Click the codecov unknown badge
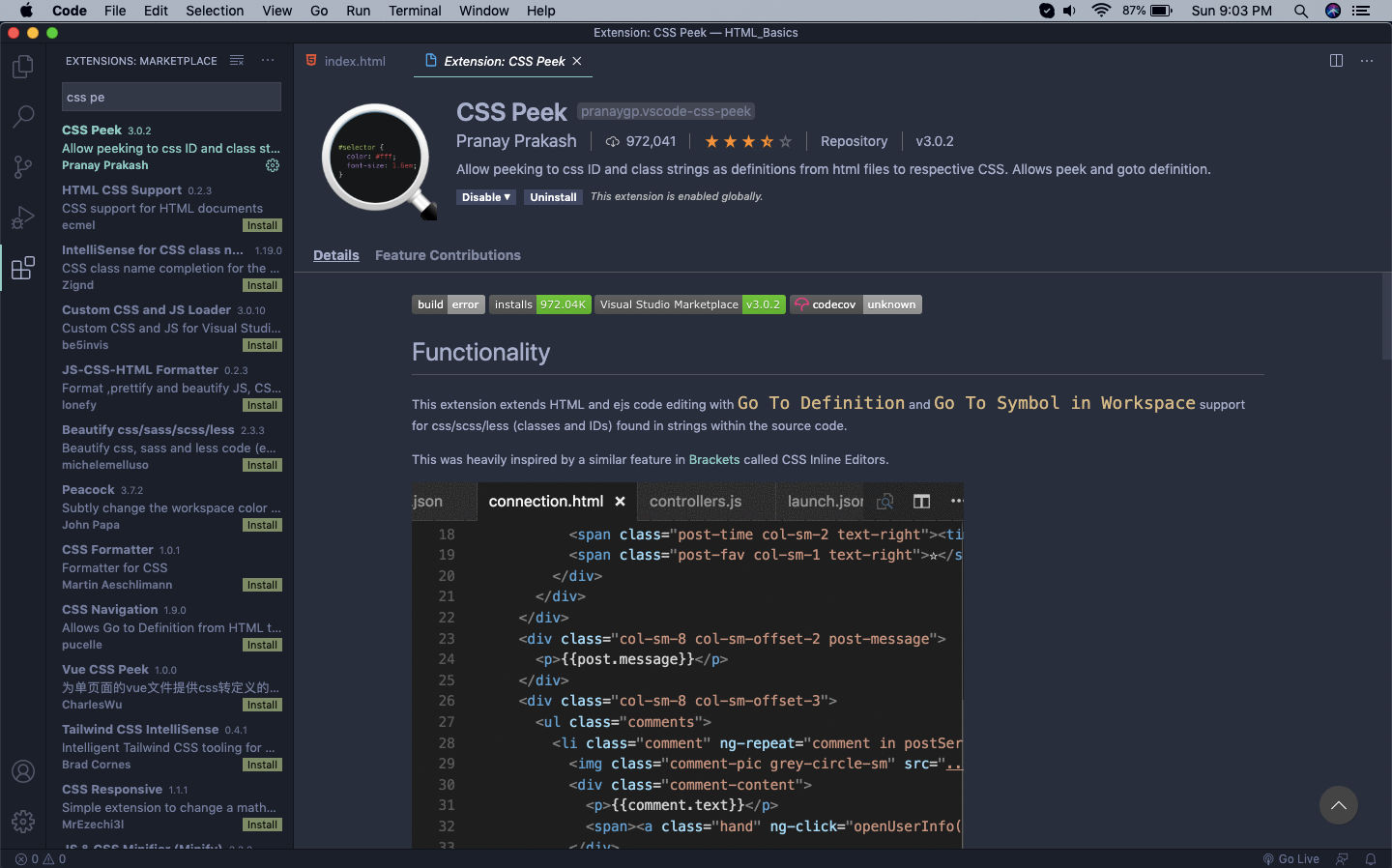The image size is (1392, 868). pyautogui.click(x=855, y=304)
